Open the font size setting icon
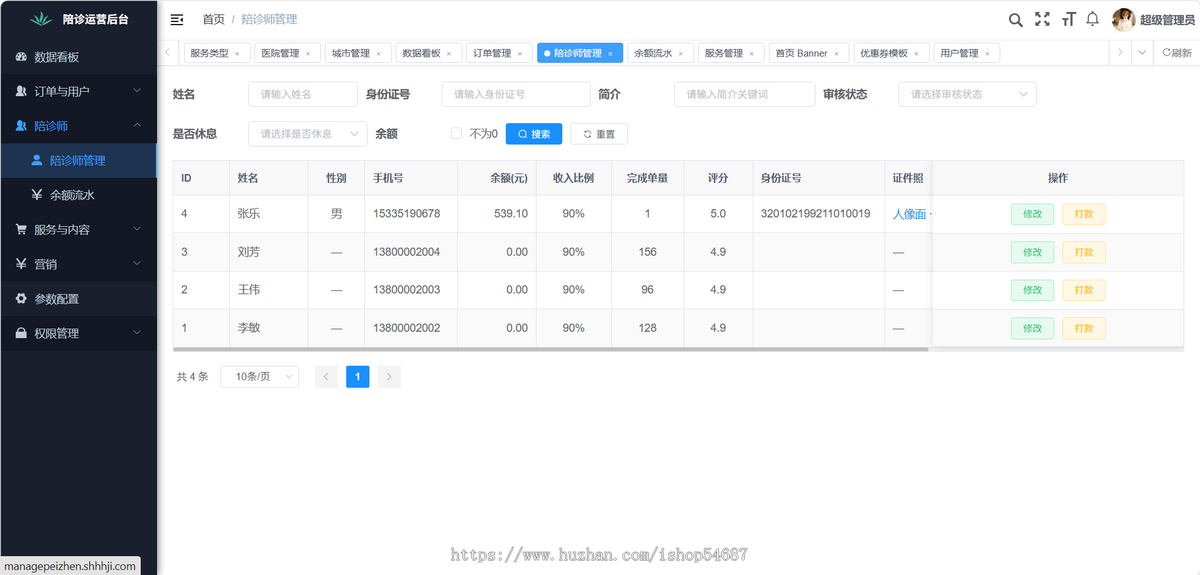This screenshot has height=575, width=1200. pyautogui.click(x=1068, y=19)
